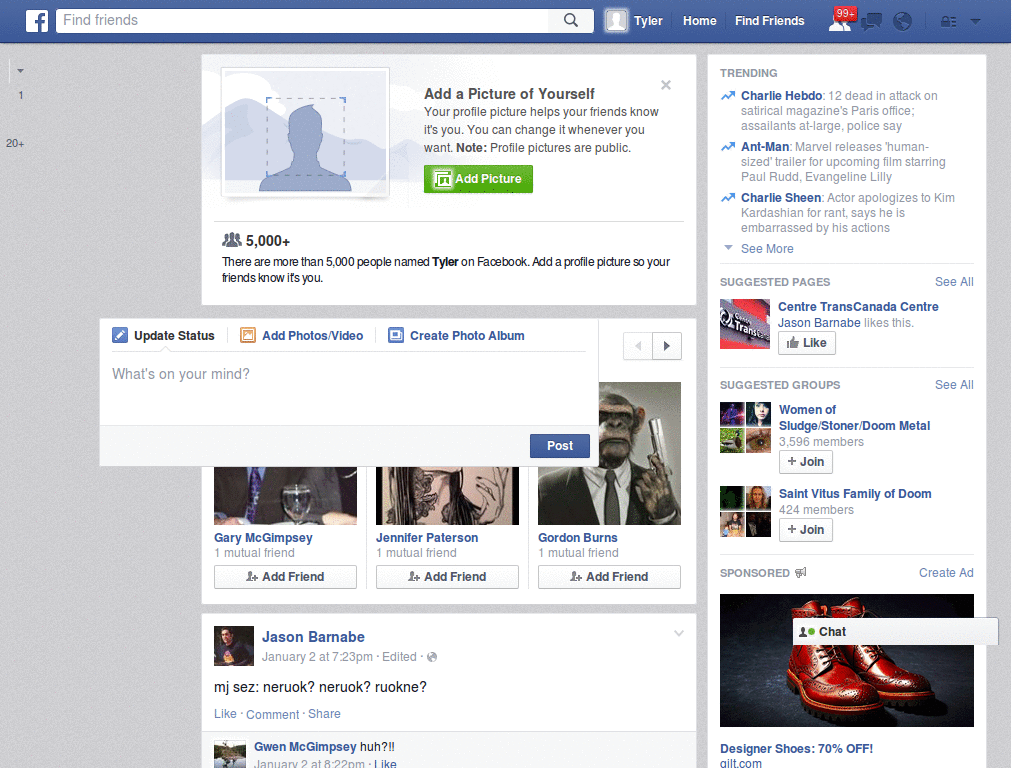Add Gary McGimpsey as friend
The width and height of the screenshot is (1024, 768).
coord(285,577)
